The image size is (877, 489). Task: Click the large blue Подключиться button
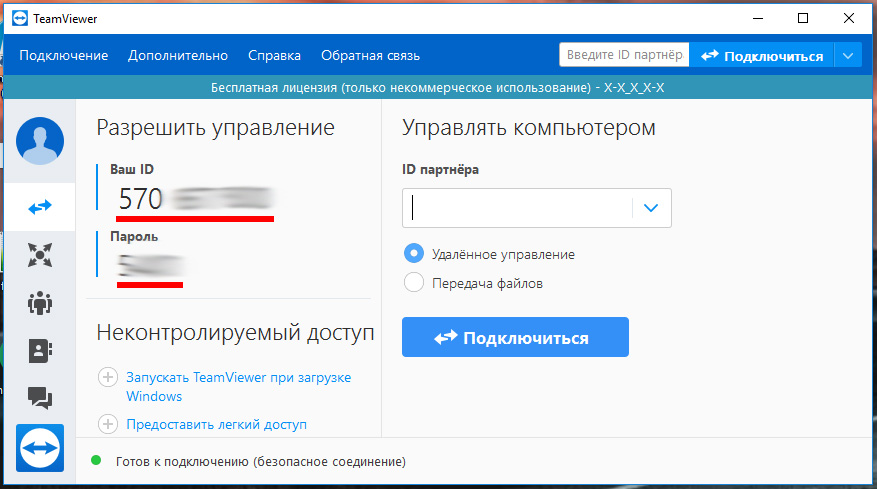click(515, 337)
